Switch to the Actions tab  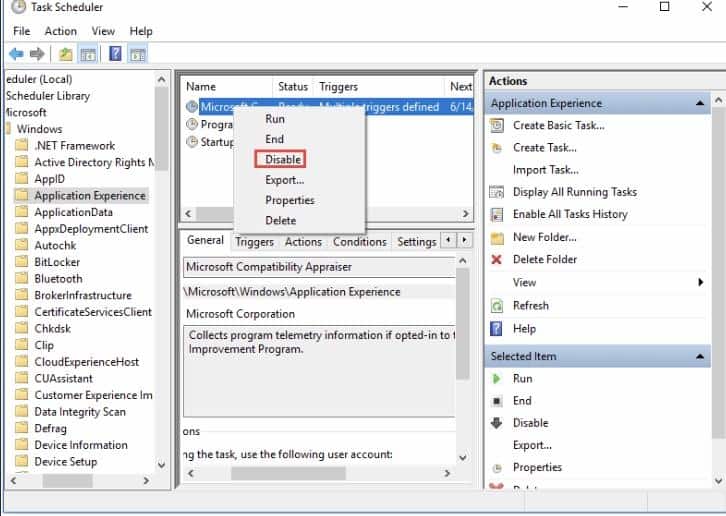(303, 242)
